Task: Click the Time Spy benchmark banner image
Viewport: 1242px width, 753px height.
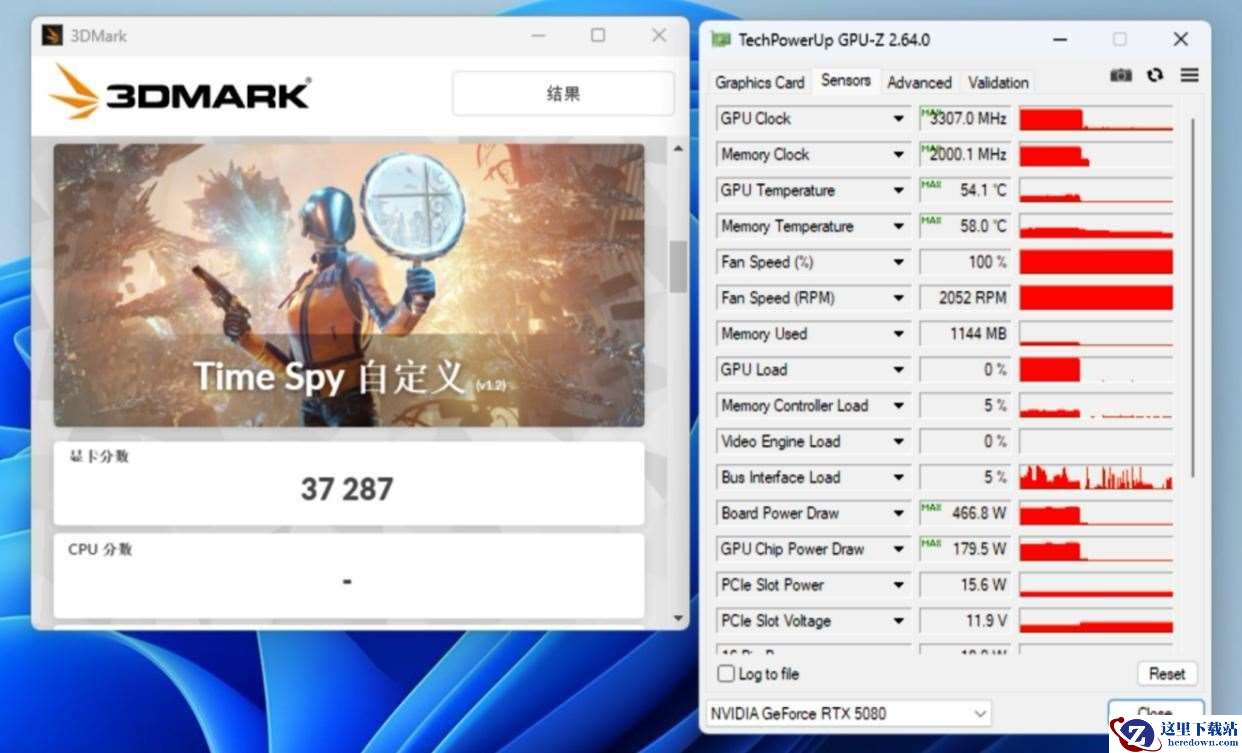Action: tap(348, 285)
